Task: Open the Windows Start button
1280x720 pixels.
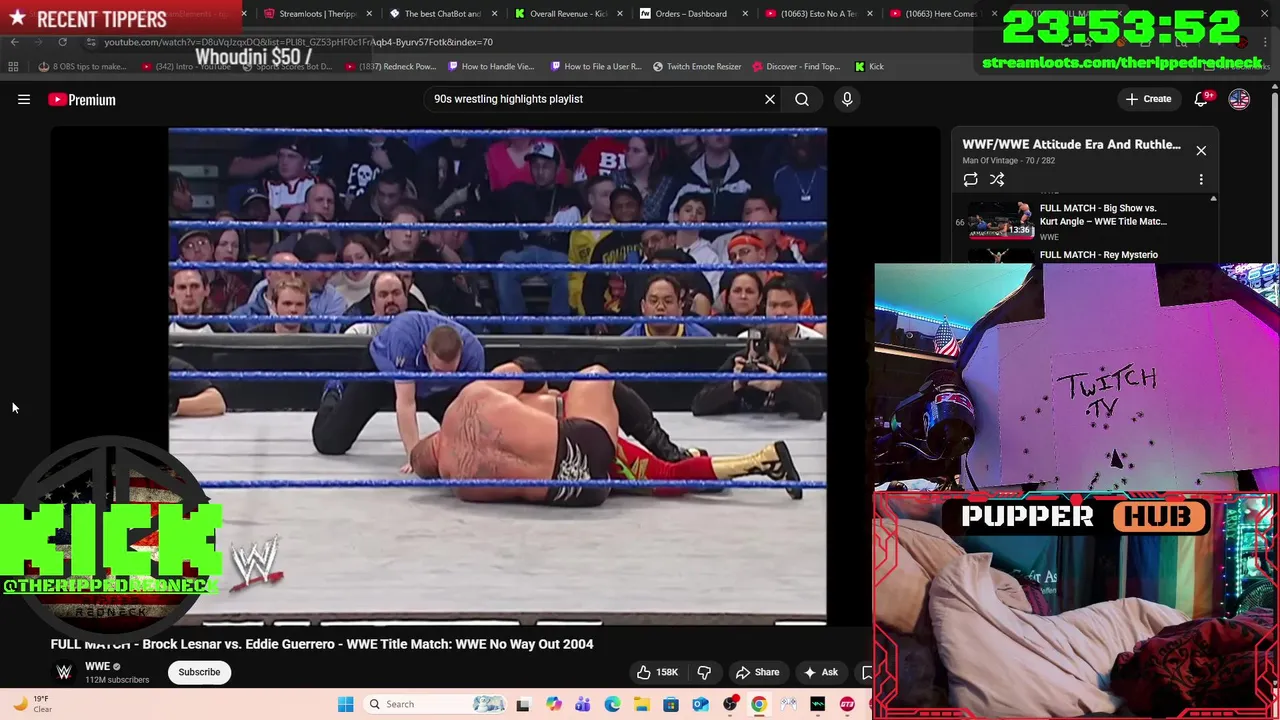Action: click(345, 704)
